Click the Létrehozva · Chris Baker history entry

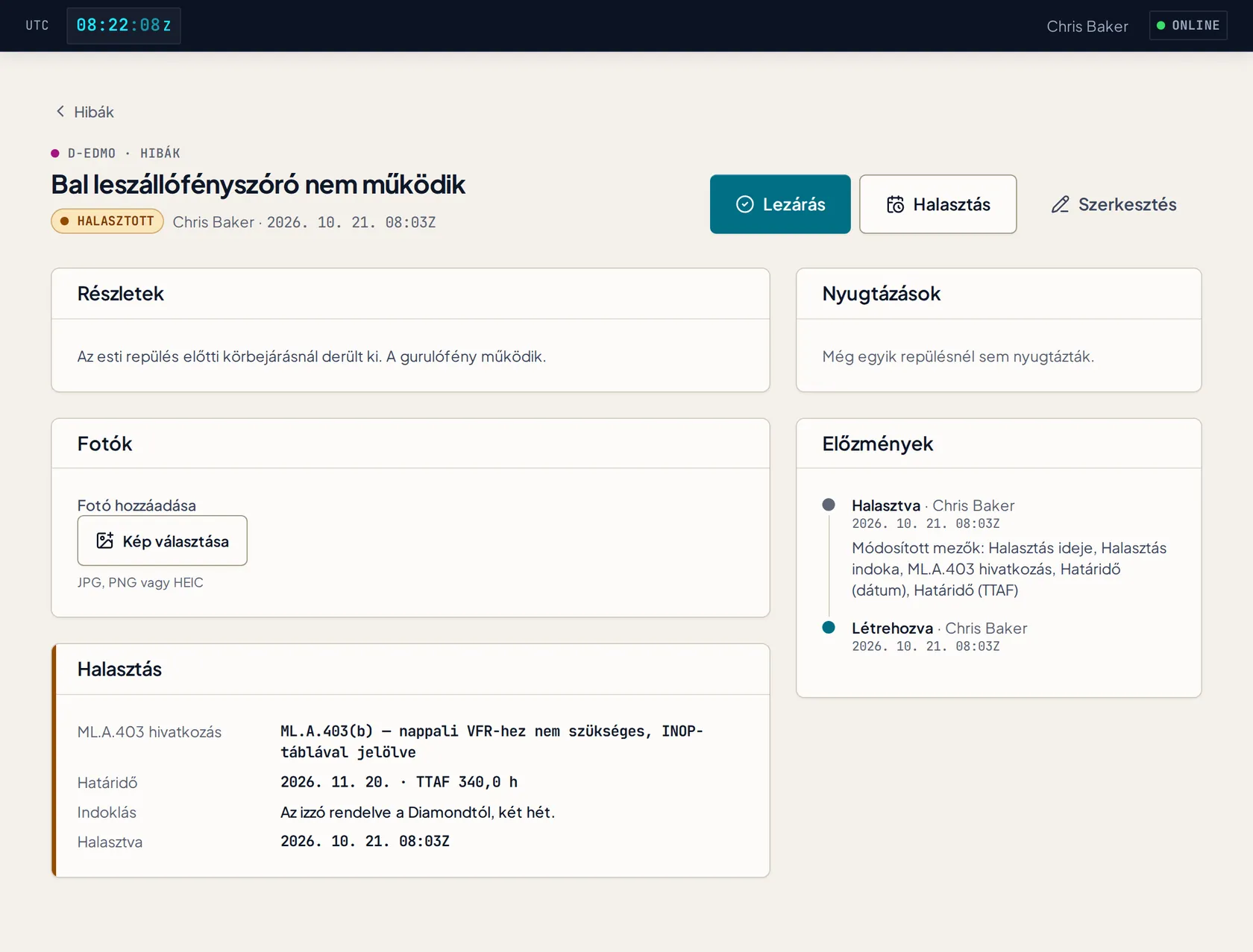coord(939,628)
